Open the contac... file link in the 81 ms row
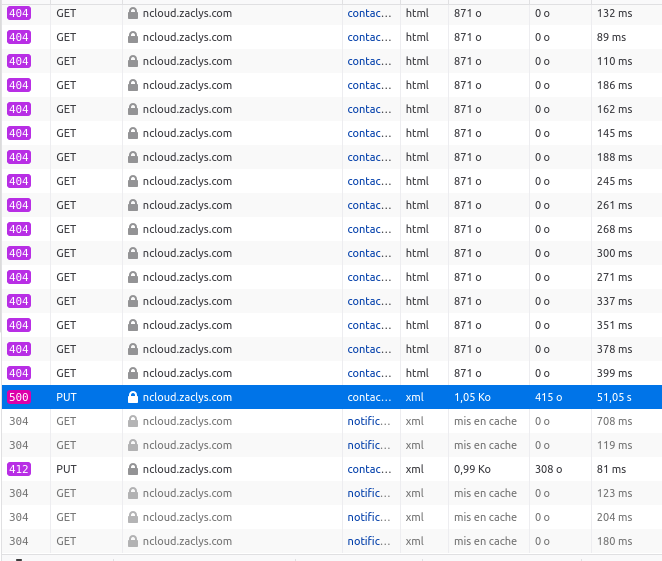The width and height of the screenshot is (662, 561). tap(369, 469)
